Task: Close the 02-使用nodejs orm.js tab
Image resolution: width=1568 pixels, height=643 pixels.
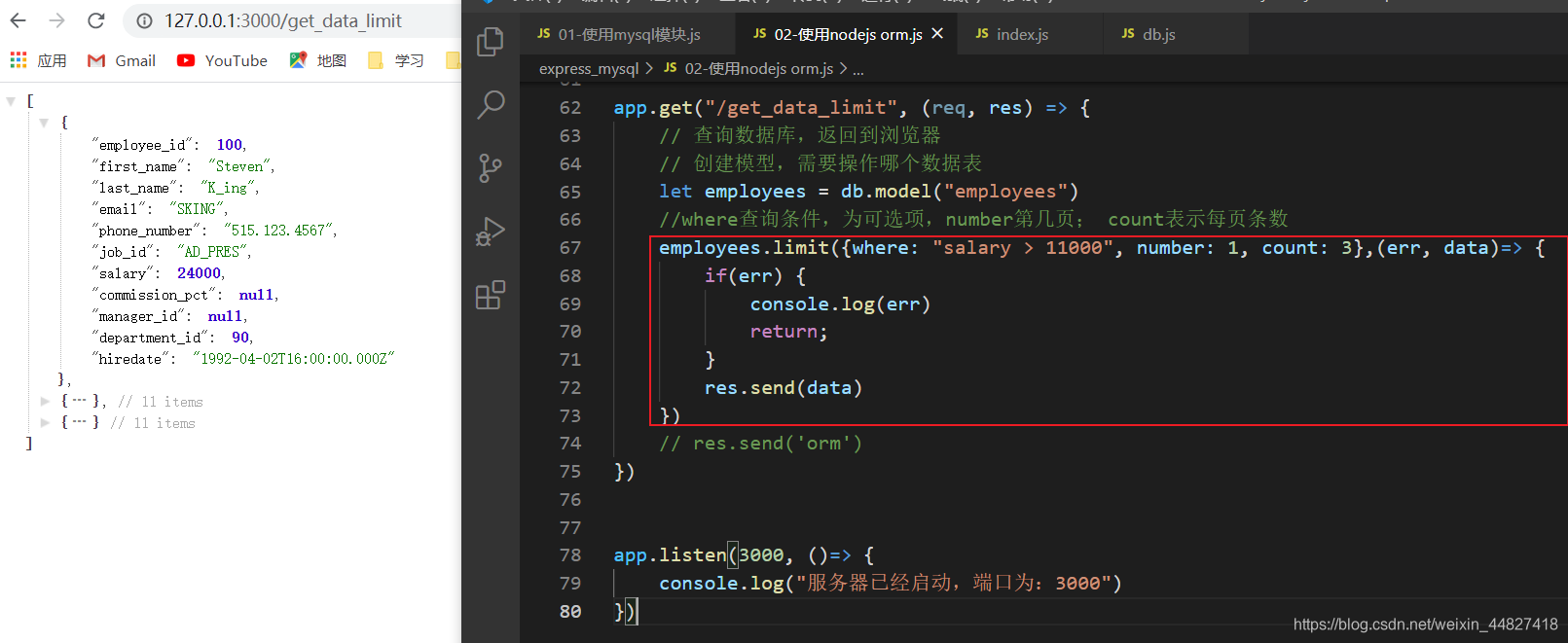Action: (937, 33)
